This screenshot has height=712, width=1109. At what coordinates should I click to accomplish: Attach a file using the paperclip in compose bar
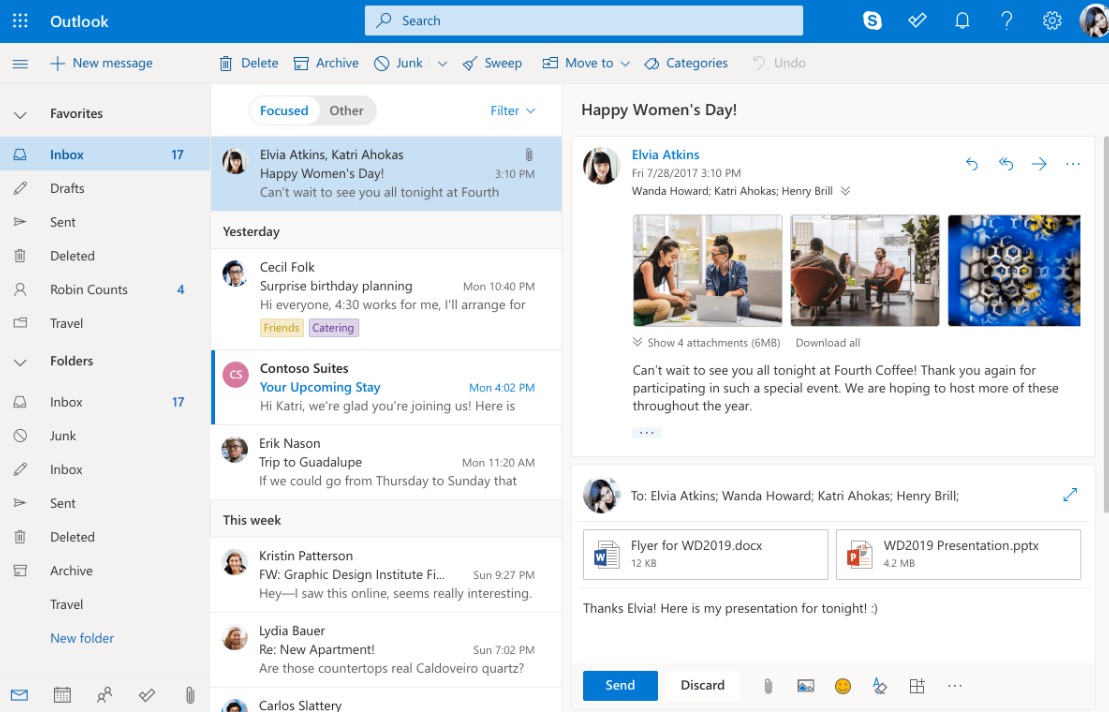tap(768, 685)
